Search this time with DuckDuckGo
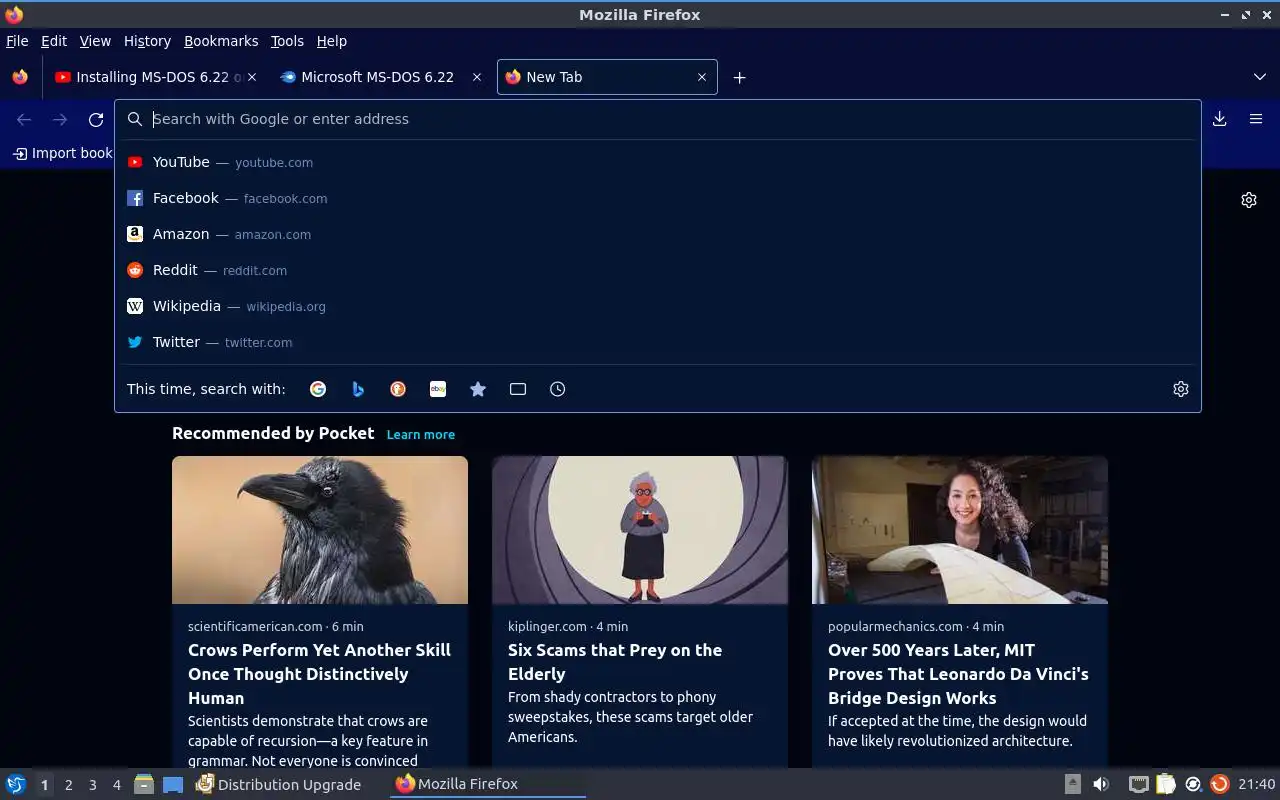This screenshot has width=1280, height=800. coord(398,389)
